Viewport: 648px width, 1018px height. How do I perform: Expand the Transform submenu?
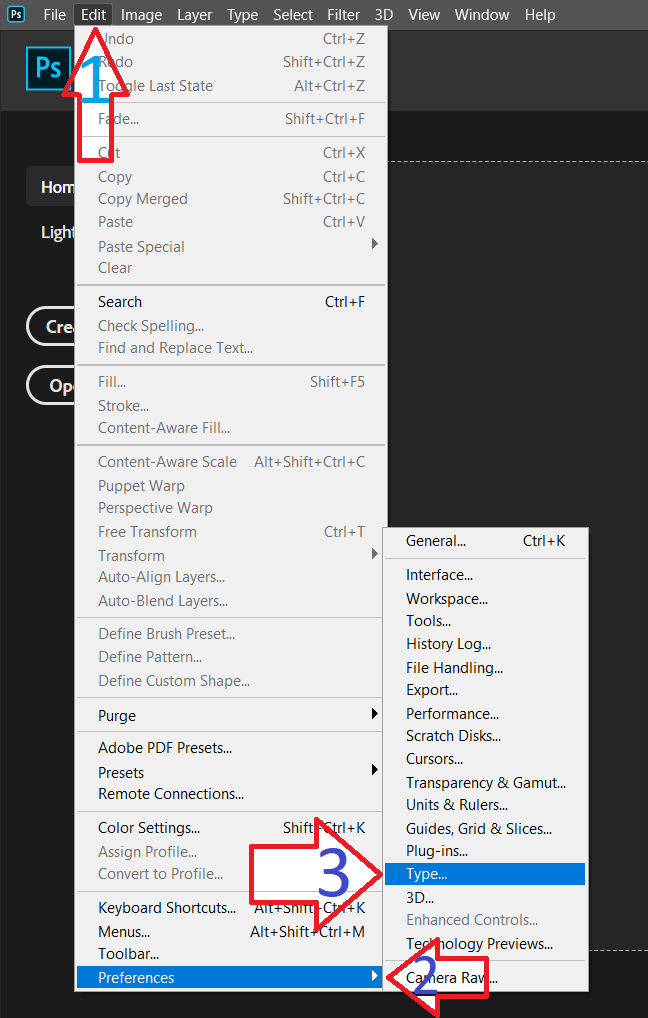[231, 555]
